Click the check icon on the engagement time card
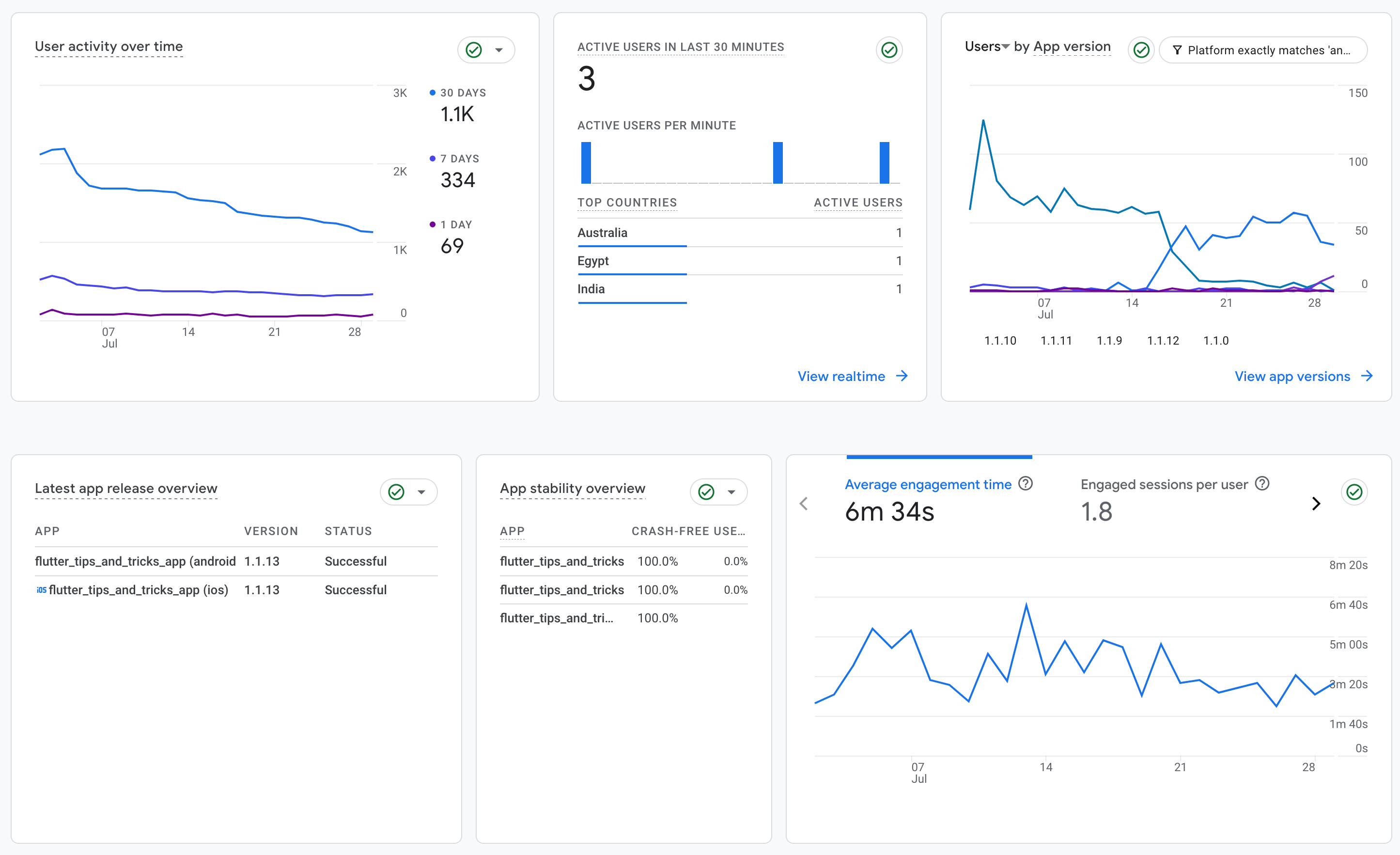Image resolution: width=1400 pixels, height=855 pixels. [1354, 492]
